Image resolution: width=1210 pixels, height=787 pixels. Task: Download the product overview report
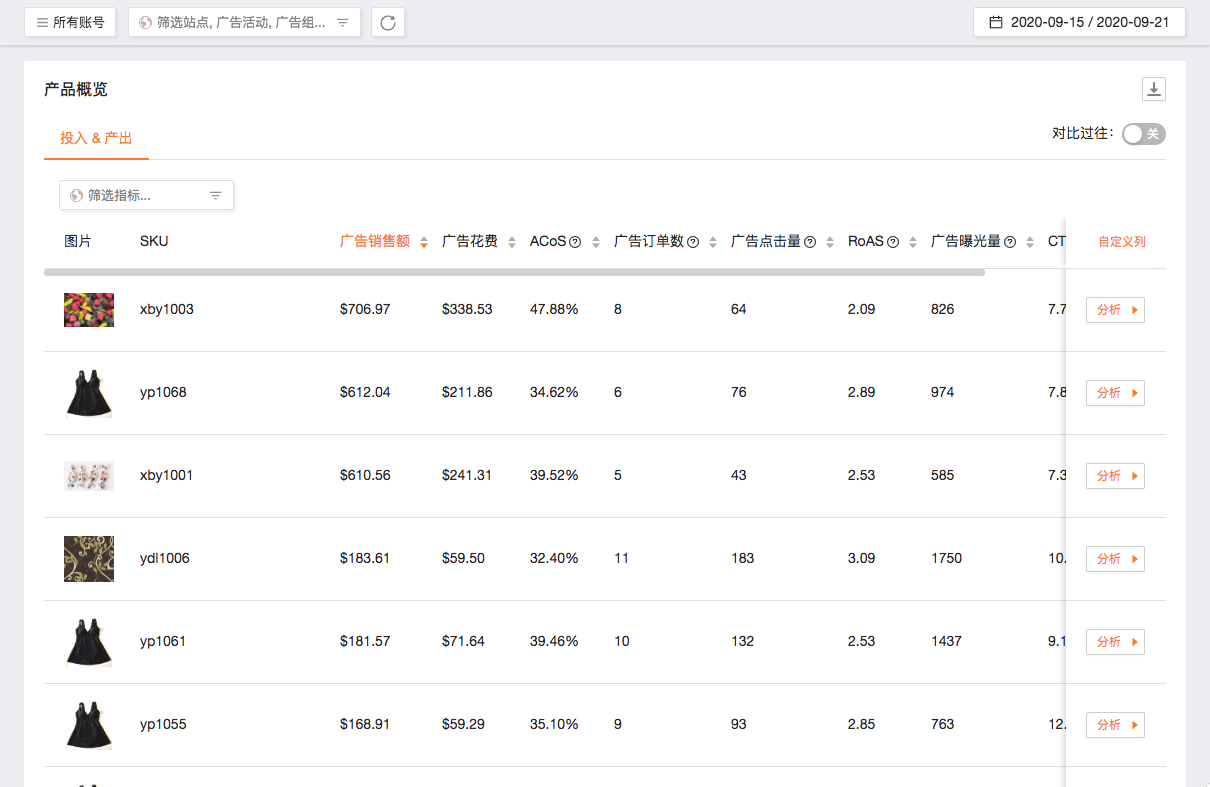click(x=1154, y=90)
